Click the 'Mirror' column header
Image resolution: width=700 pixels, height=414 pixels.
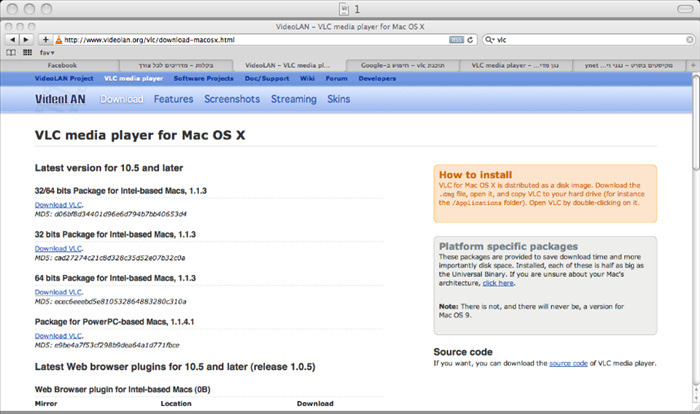[46, 404]
